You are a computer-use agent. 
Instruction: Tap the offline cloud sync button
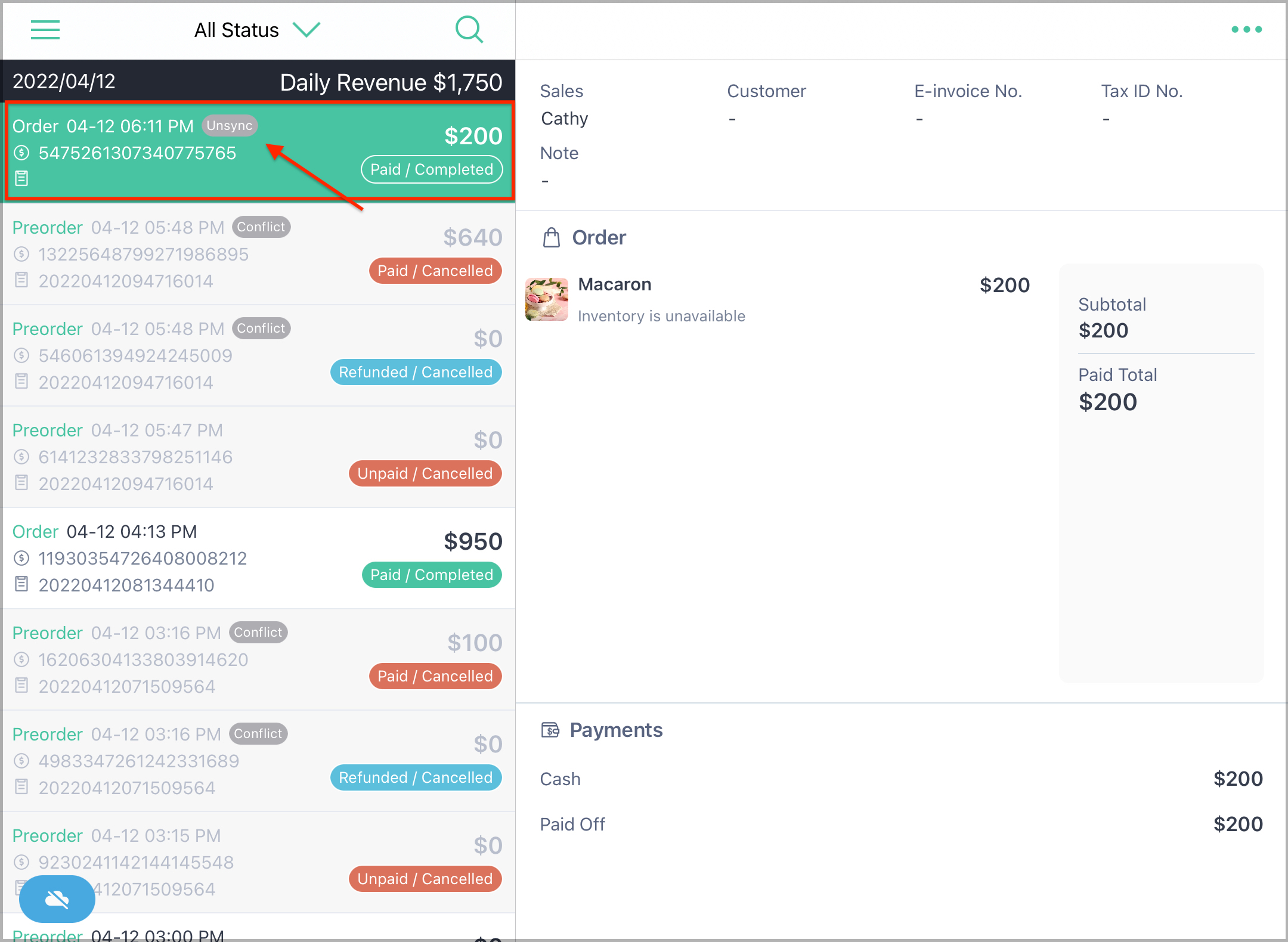click(x=57, y=898)
